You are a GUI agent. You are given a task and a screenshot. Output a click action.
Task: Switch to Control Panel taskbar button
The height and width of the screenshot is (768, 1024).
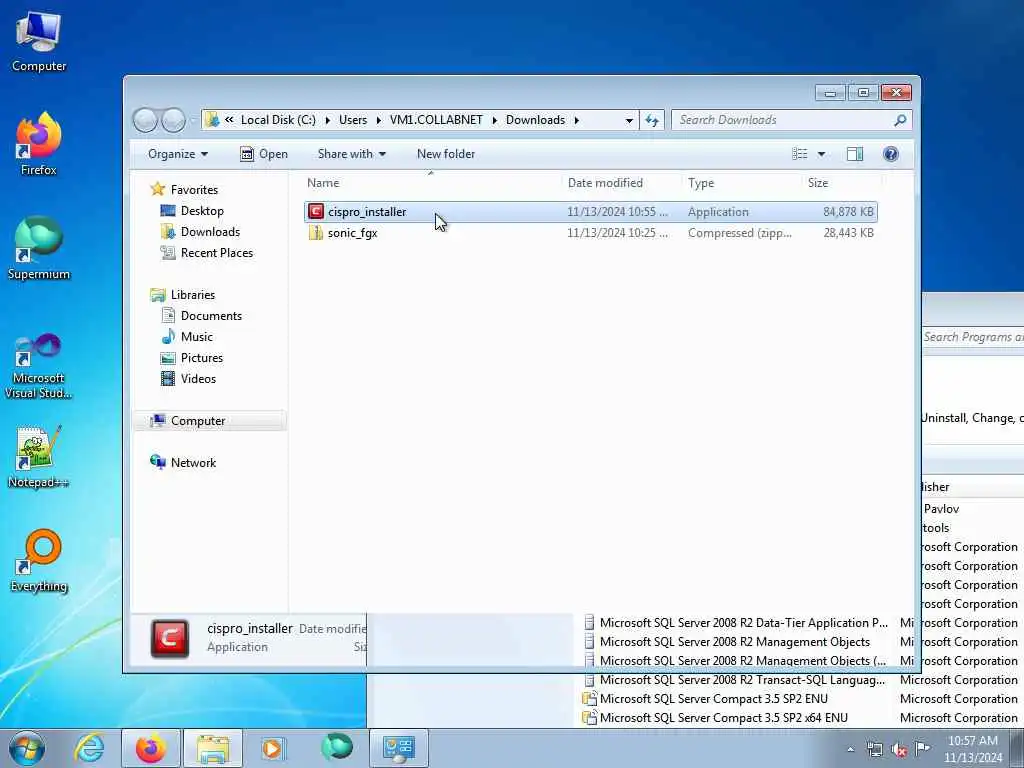pyautogui.click(x=399, y=748)
